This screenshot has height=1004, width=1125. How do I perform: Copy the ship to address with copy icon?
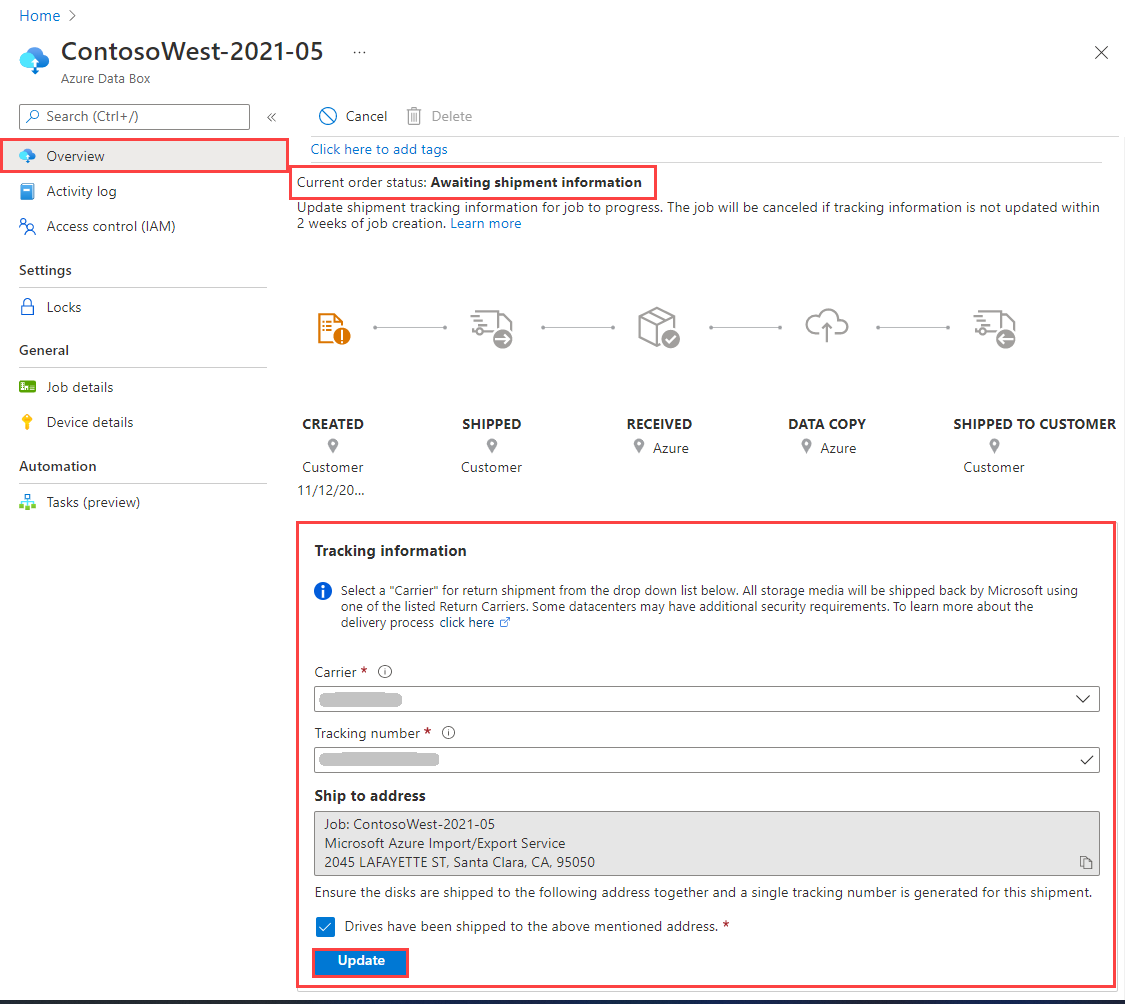(1086, 862)
